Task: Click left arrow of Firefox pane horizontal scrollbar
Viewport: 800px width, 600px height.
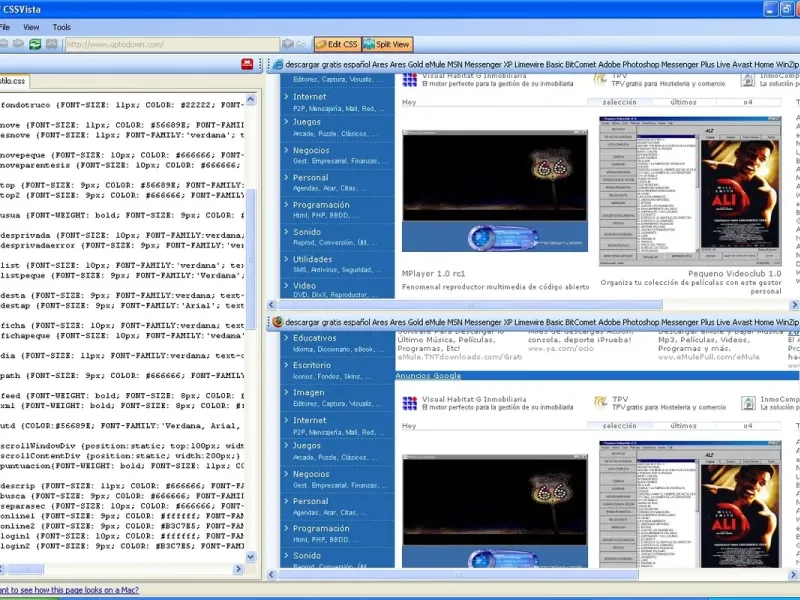Action: pos(271,574)
